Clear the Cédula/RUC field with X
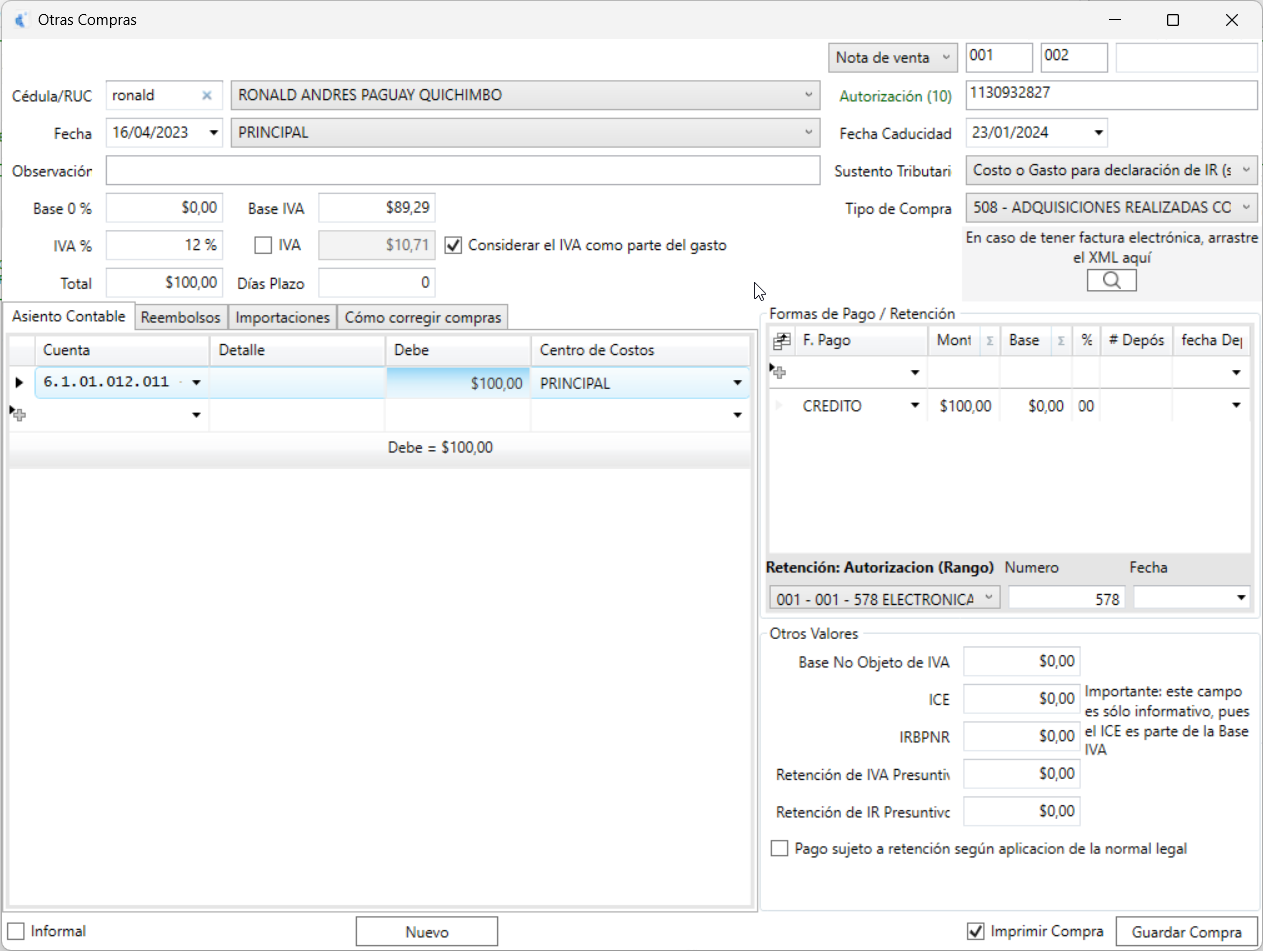1263x951 pixels. click(207, 96)
